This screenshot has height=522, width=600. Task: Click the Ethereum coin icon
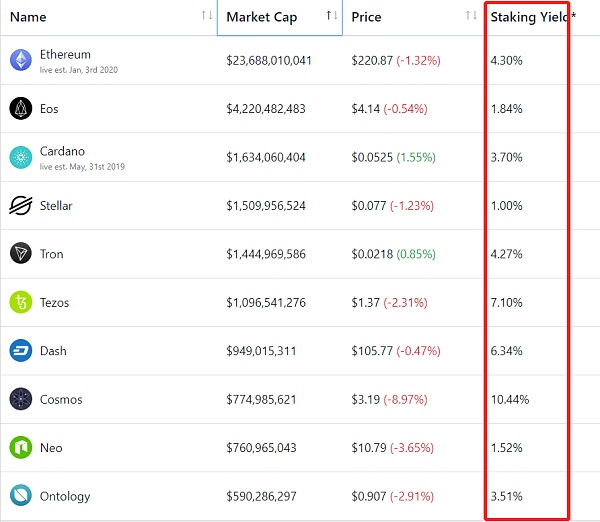[x=21, y=60]
